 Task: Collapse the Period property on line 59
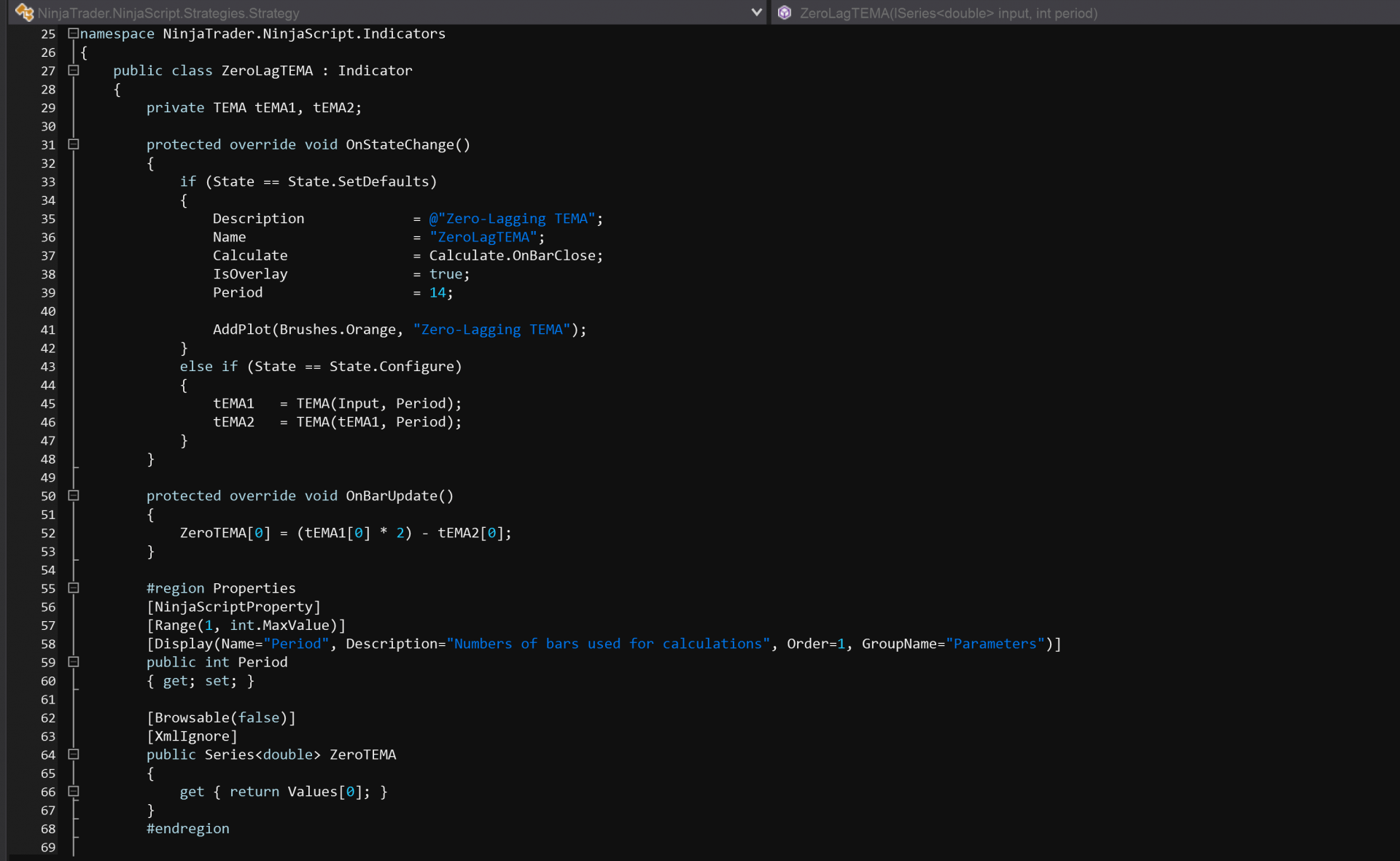click(73, 662)
